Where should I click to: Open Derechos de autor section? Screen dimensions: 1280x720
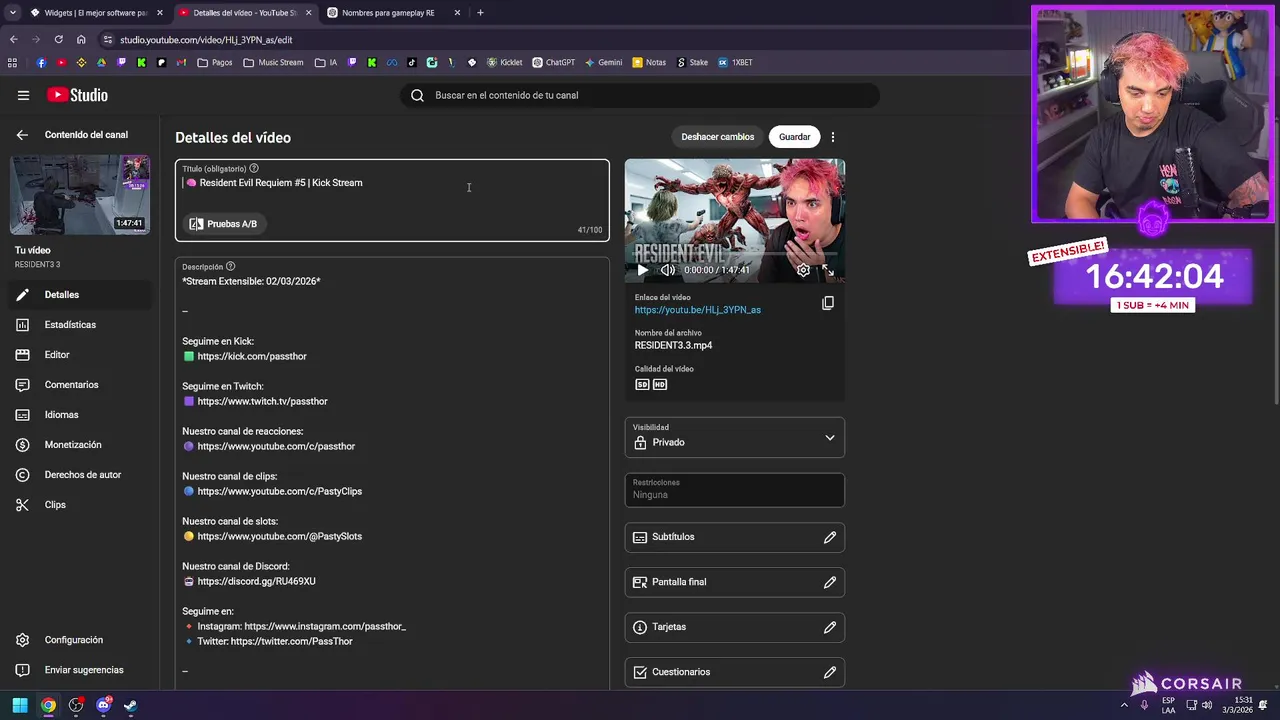(x=80, y=475)
